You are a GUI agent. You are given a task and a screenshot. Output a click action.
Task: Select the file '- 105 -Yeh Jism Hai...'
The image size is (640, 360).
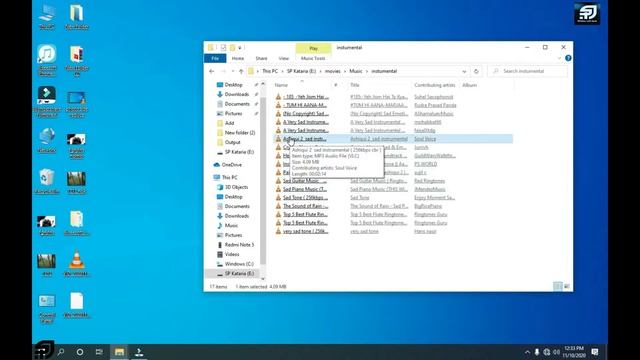point(306,97)
